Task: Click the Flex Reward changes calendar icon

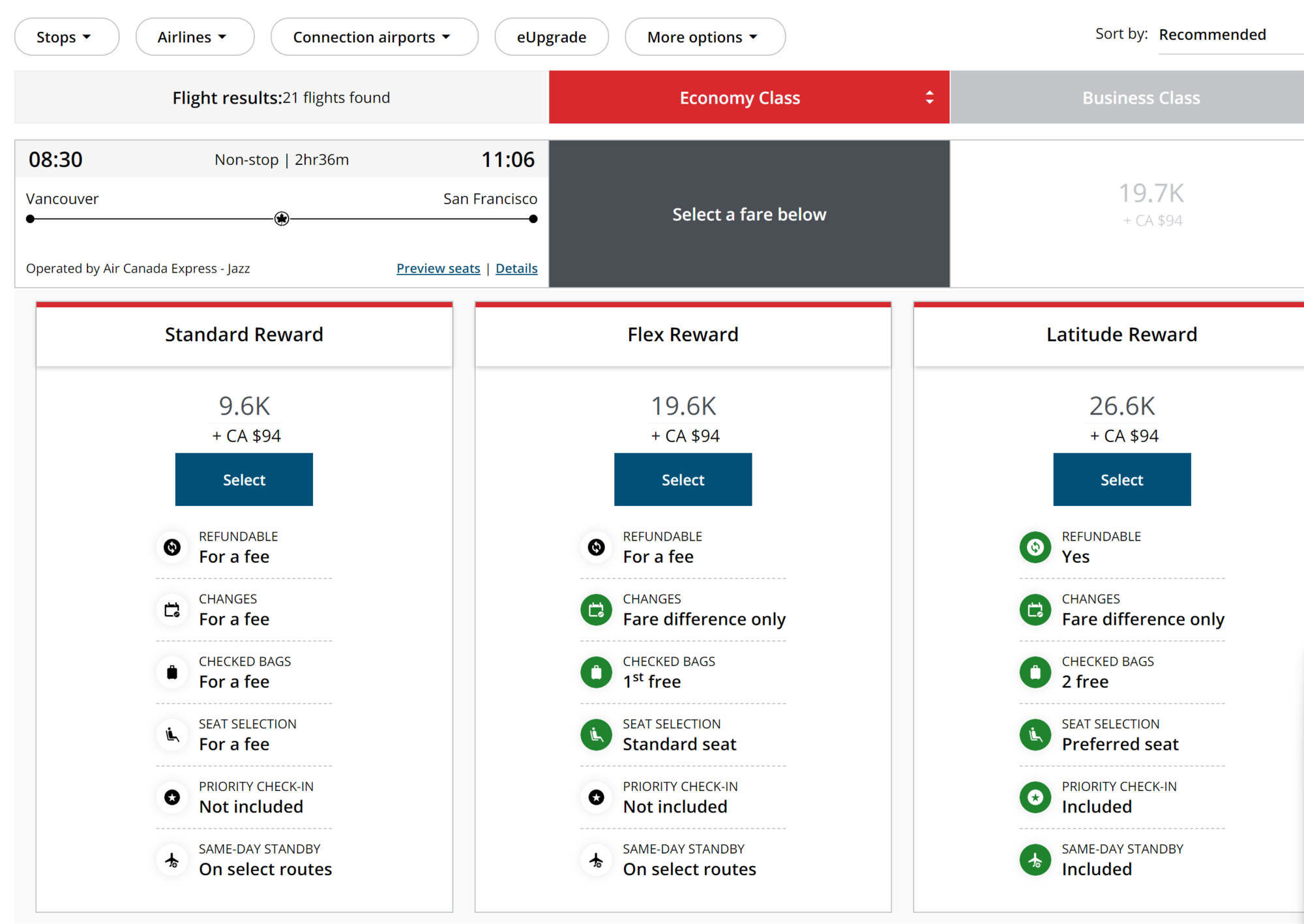Action: (x=596, y=610)
